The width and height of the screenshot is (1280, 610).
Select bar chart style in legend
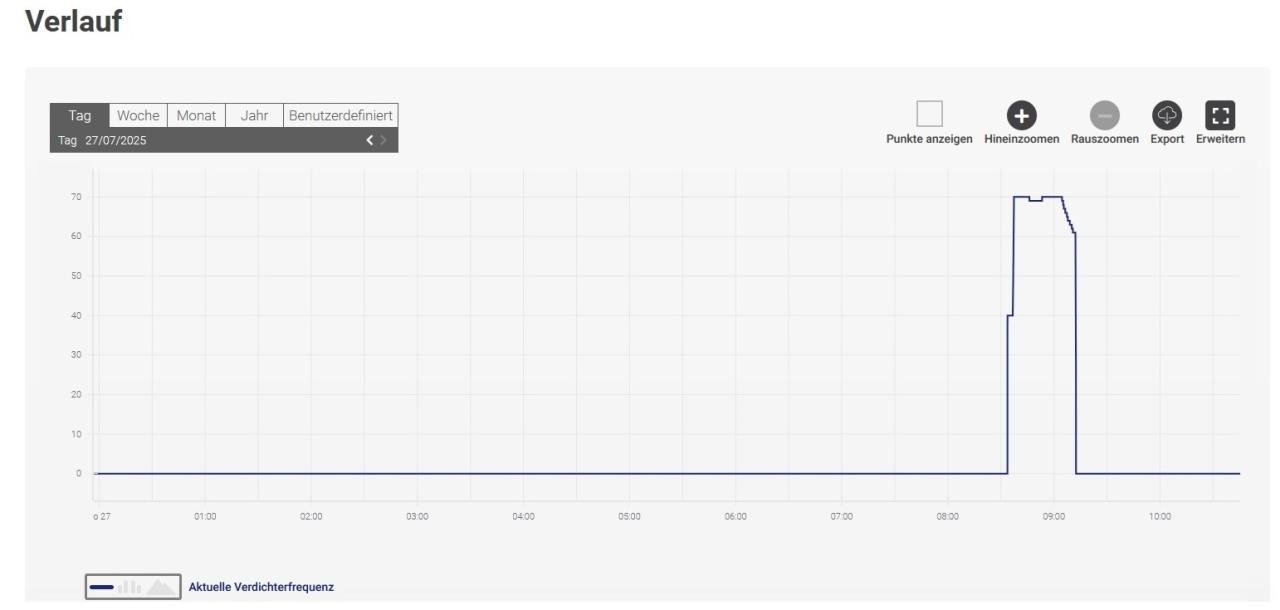pyautogui.click(x=130, y=587)
